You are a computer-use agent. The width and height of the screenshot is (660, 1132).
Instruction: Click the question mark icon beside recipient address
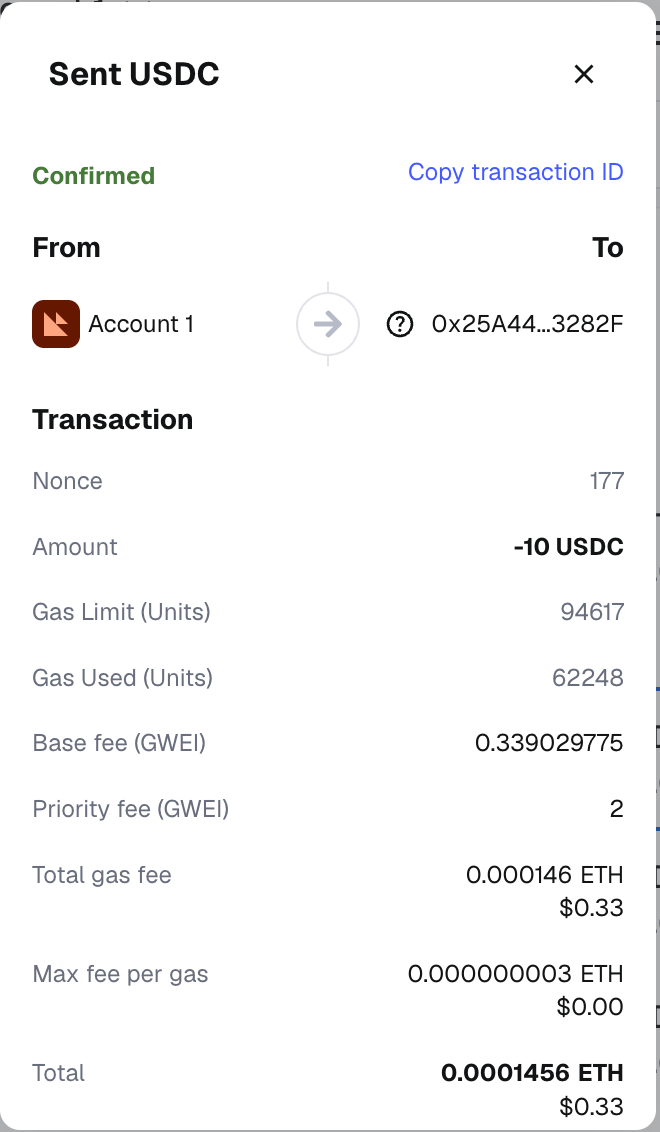point(399,324)
